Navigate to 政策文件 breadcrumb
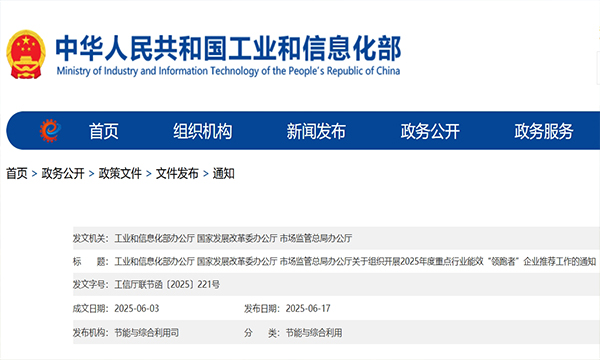 point(120,173)
